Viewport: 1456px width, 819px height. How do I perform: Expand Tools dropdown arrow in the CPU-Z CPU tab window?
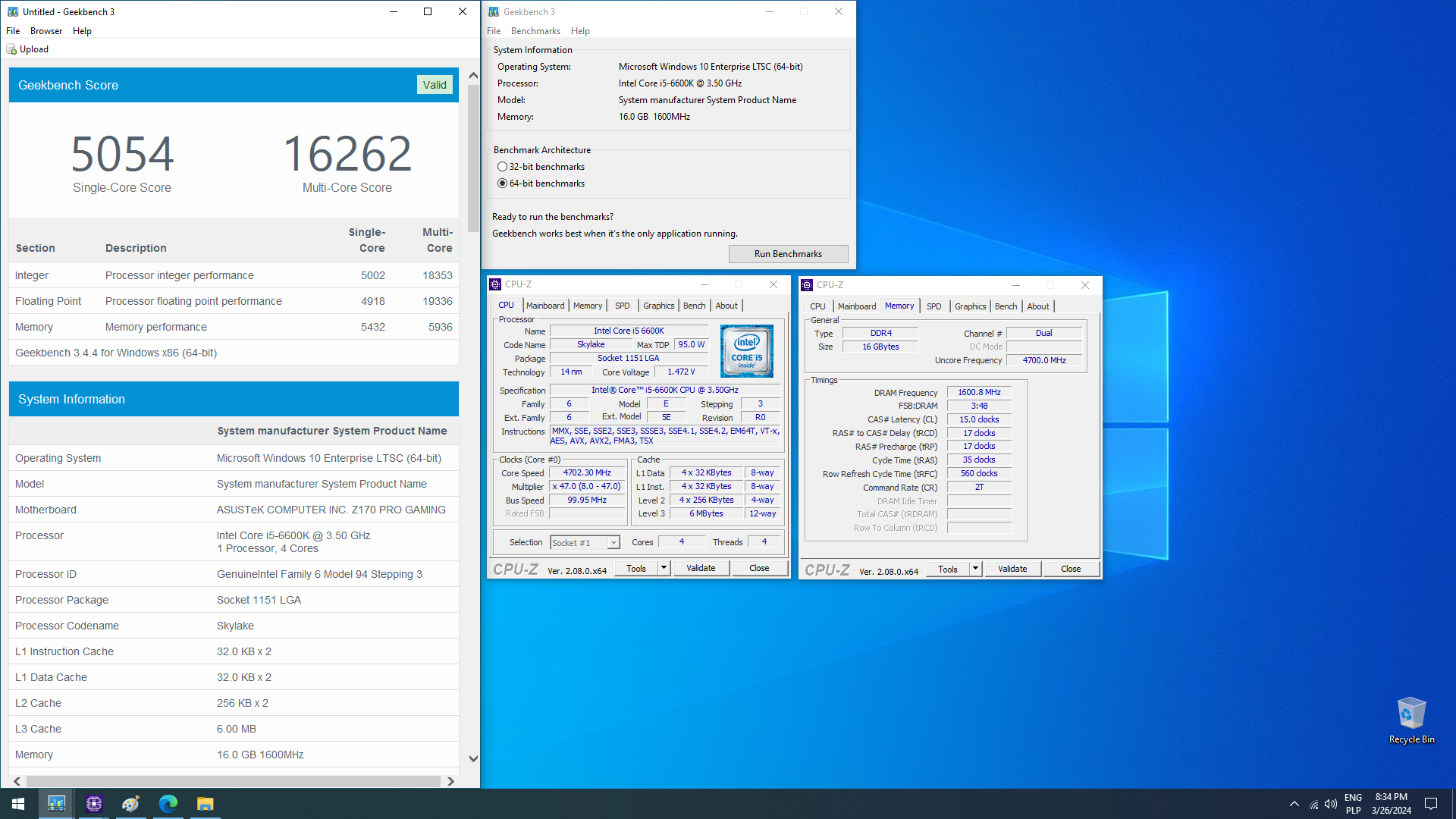click(x=664, y=568)
